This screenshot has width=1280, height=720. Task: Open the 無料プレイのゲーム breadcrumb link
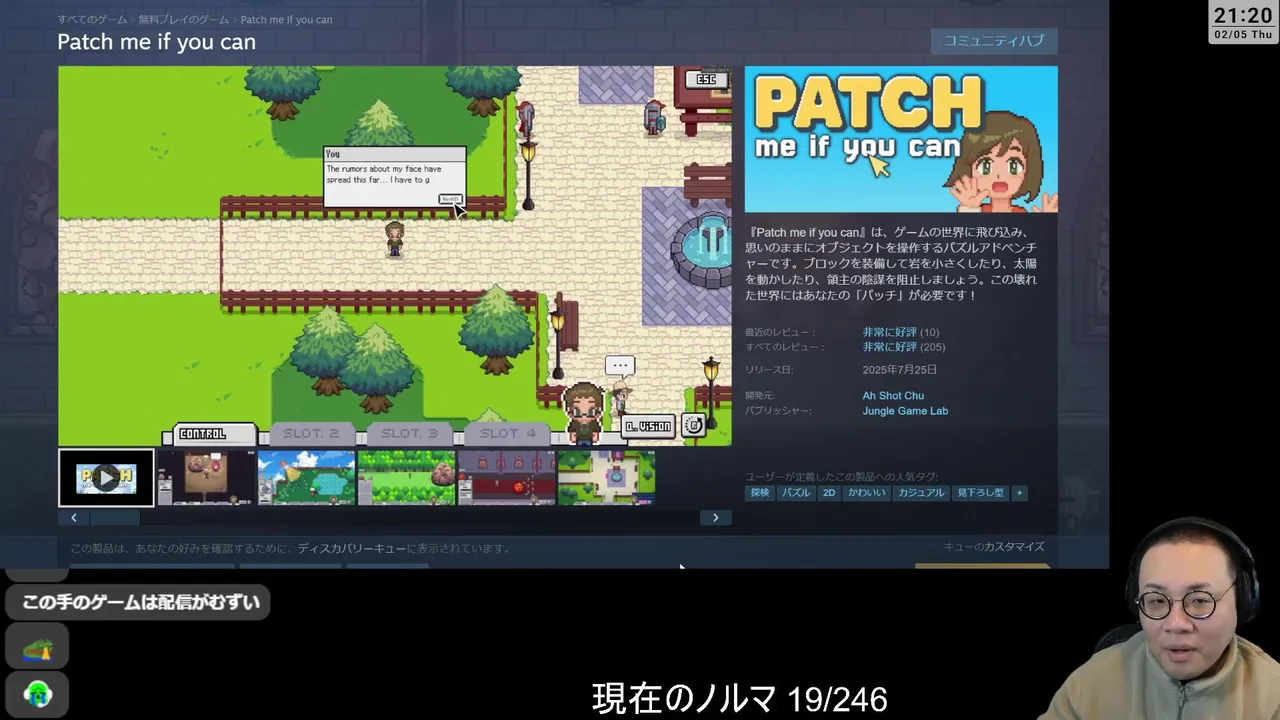click(185, 20)
